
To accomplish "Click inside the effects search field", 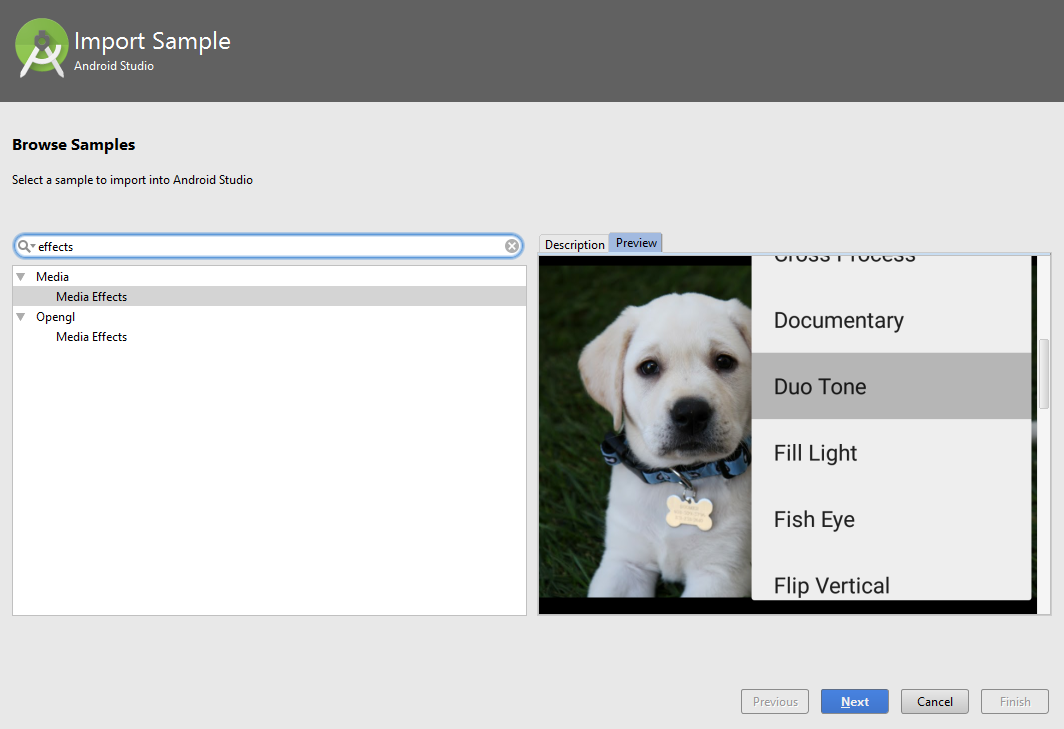I will click(x=200, y=246).
